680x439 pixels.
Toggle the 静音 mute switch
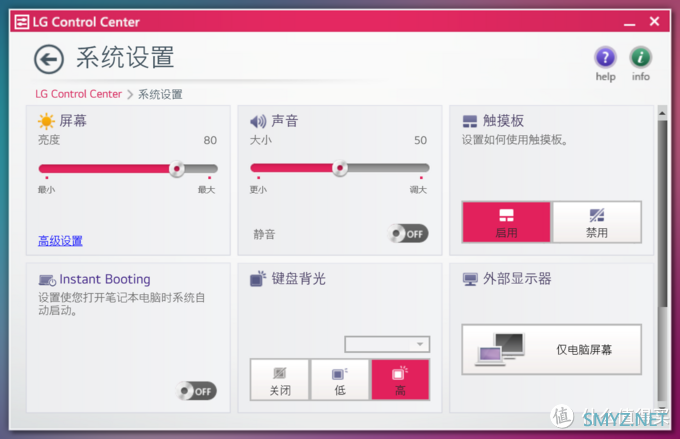pos(408,234)
